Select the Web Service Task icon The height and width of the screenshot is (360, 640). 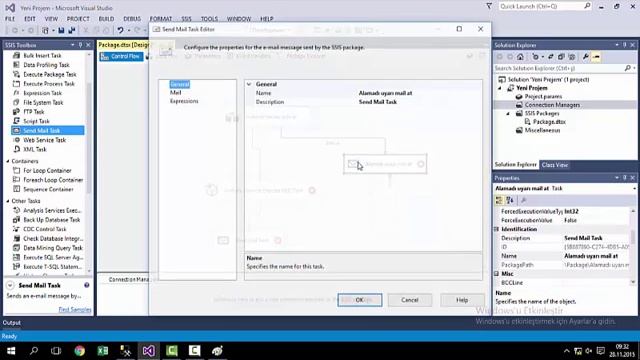[16, 140]
